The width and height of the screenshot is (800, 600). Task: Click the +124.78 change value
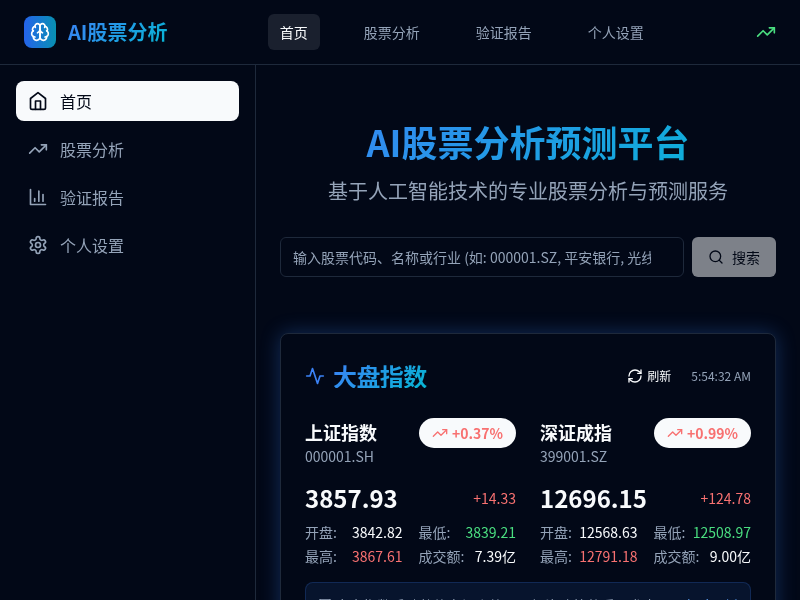point(725,498)
